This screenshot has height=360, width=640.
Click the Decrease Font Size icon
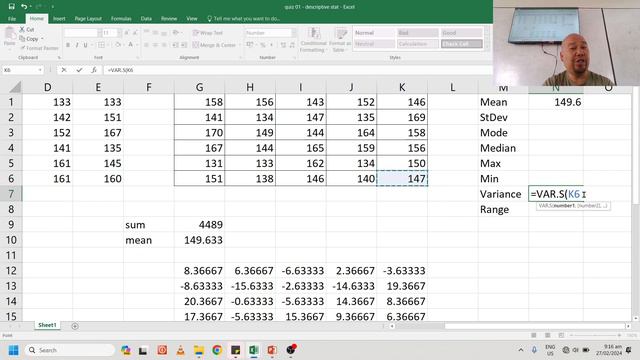(135, 33)
